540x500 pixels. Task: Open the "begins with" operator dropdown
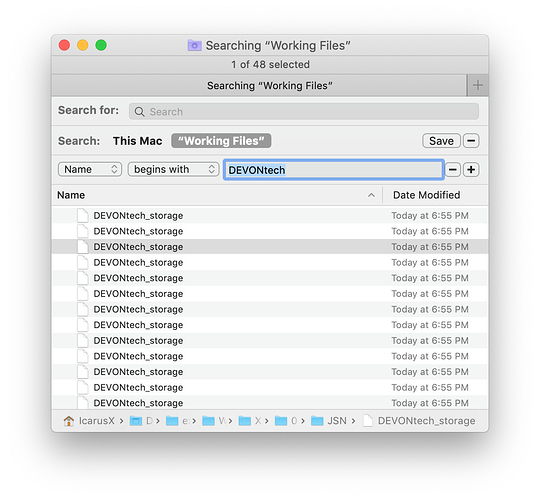pyautogui.click(x=173, y=169)
